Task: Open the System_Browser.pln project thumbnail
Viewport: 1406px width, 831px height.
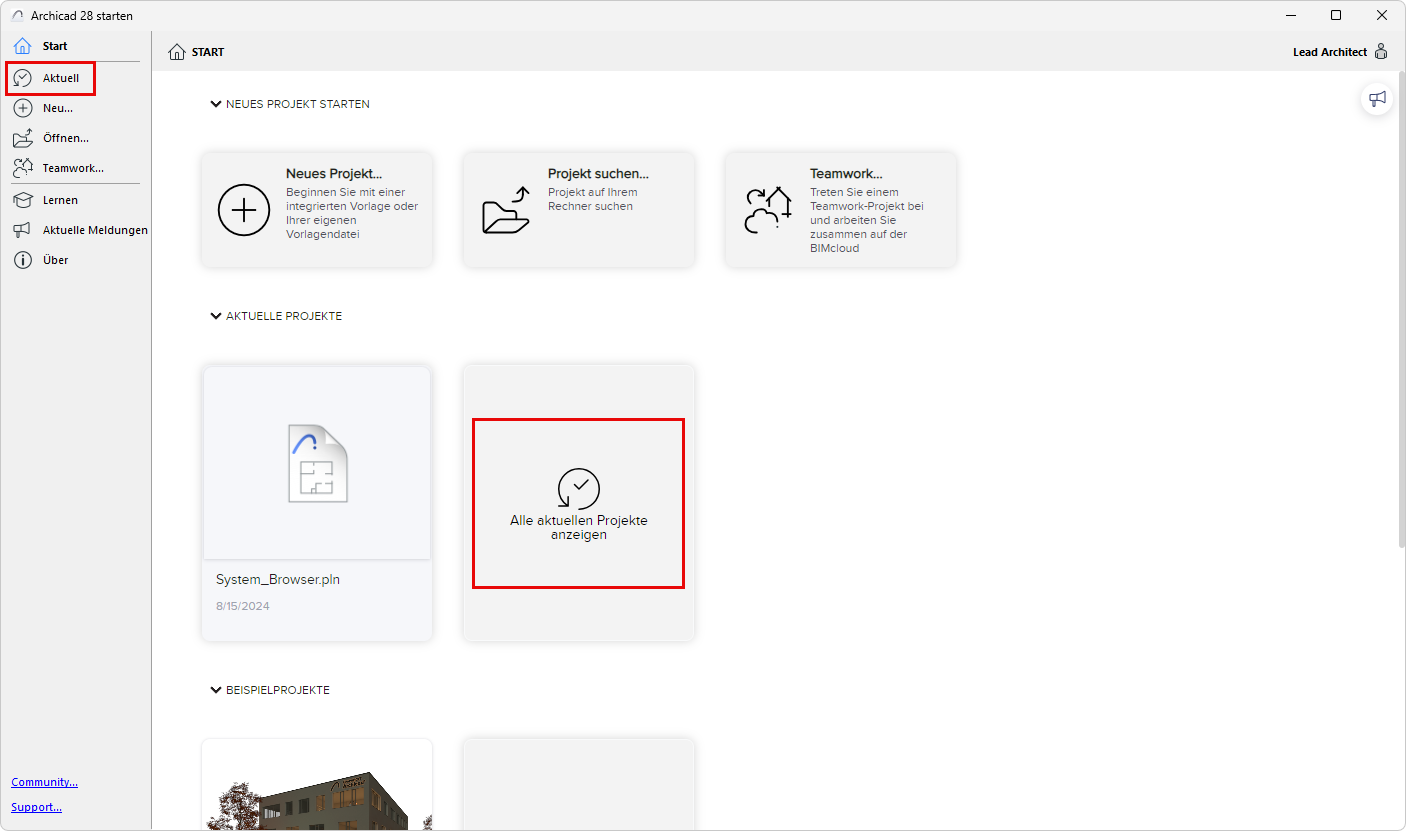Action: (x=317, y=463)
